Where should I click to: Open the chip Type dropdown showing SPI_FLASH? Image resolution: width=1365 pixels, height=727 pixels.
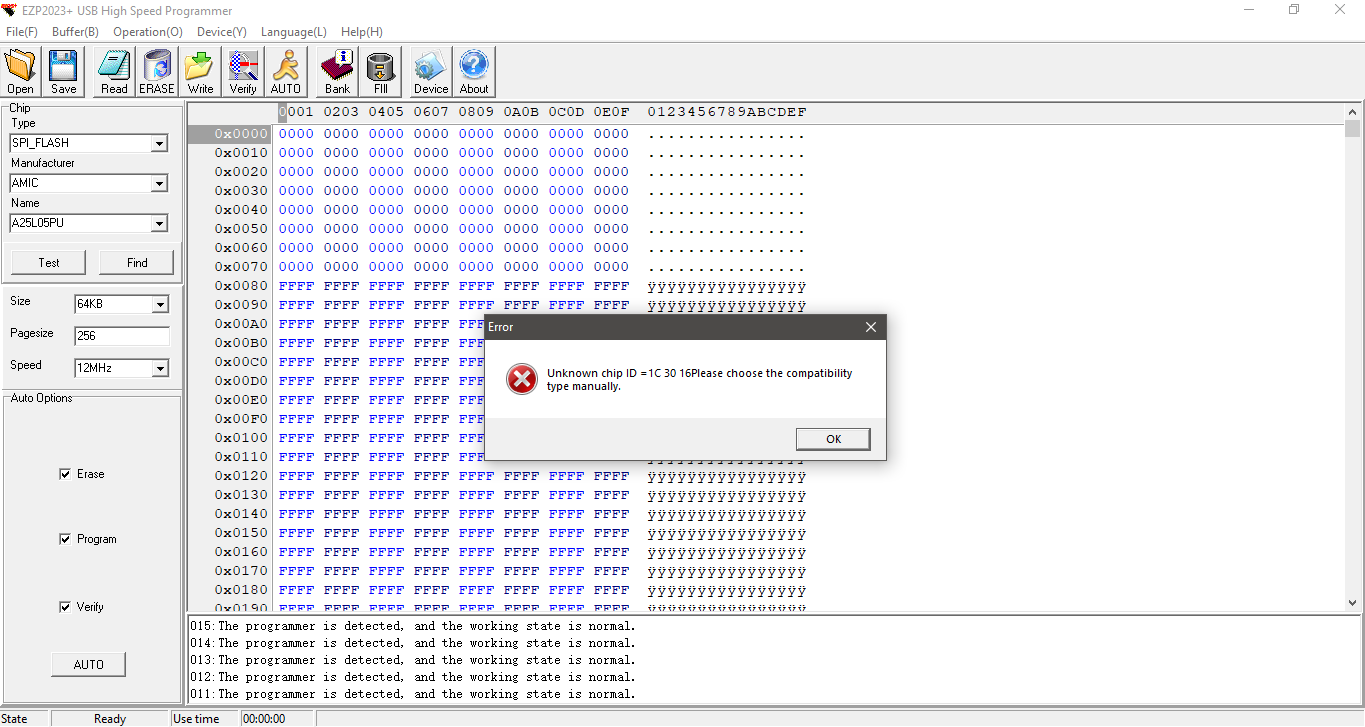[x=159, y=144]
